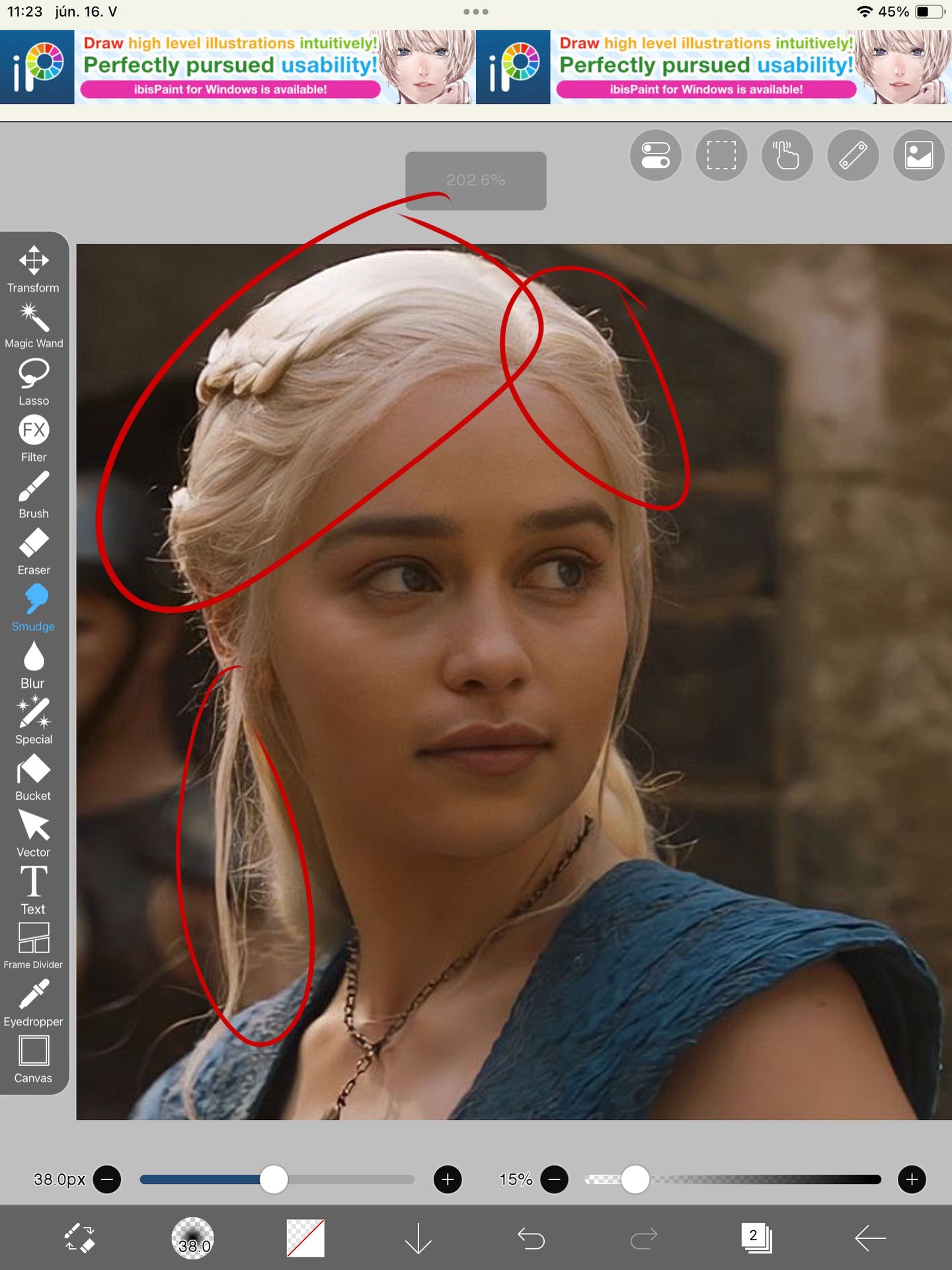Select the Eyedropper tool

(34, 1003)
